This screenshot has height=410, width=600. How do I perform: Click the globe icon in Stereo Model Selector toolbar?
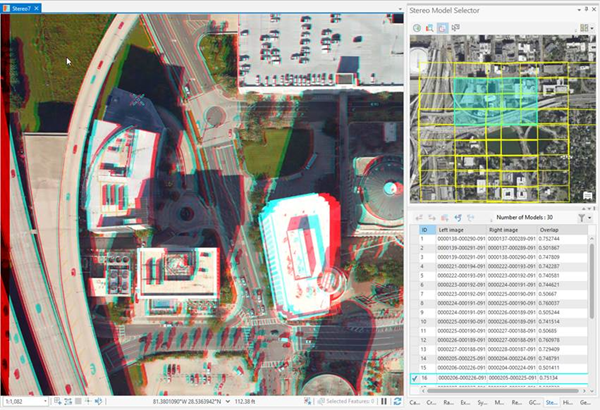(x=418, y=28)
